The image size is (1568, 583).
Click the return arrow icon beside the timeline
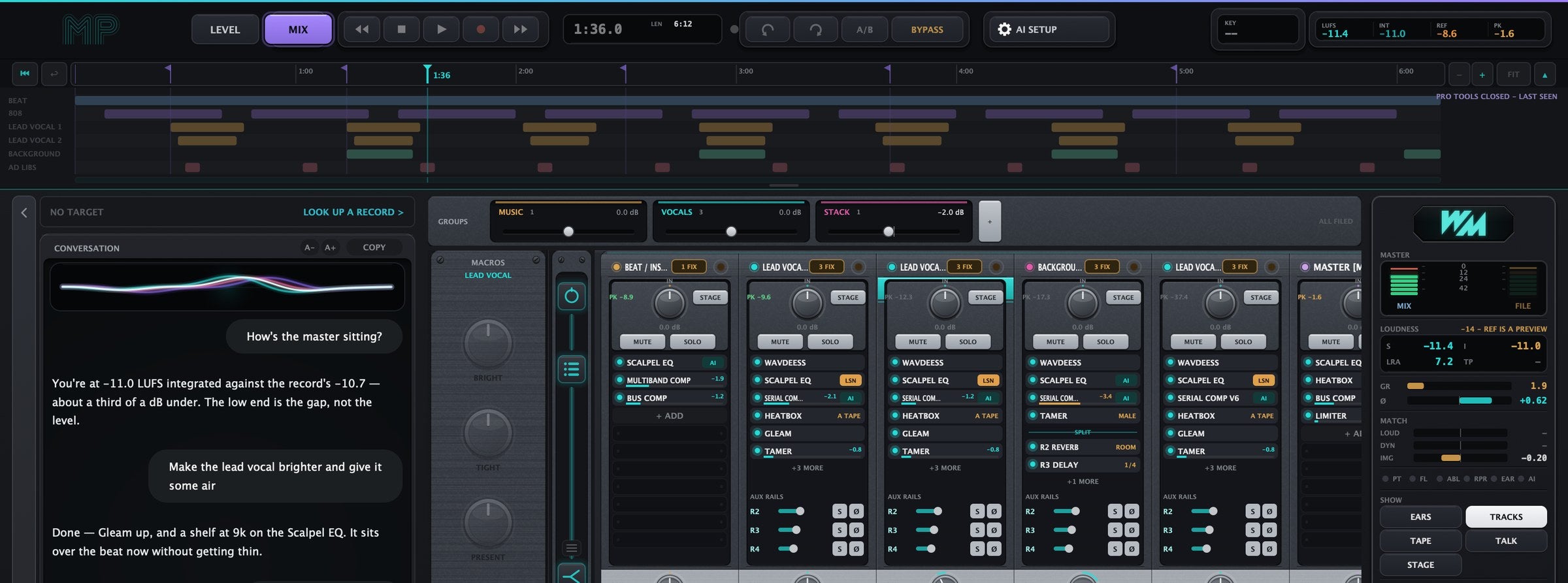(x=54, y=74)
